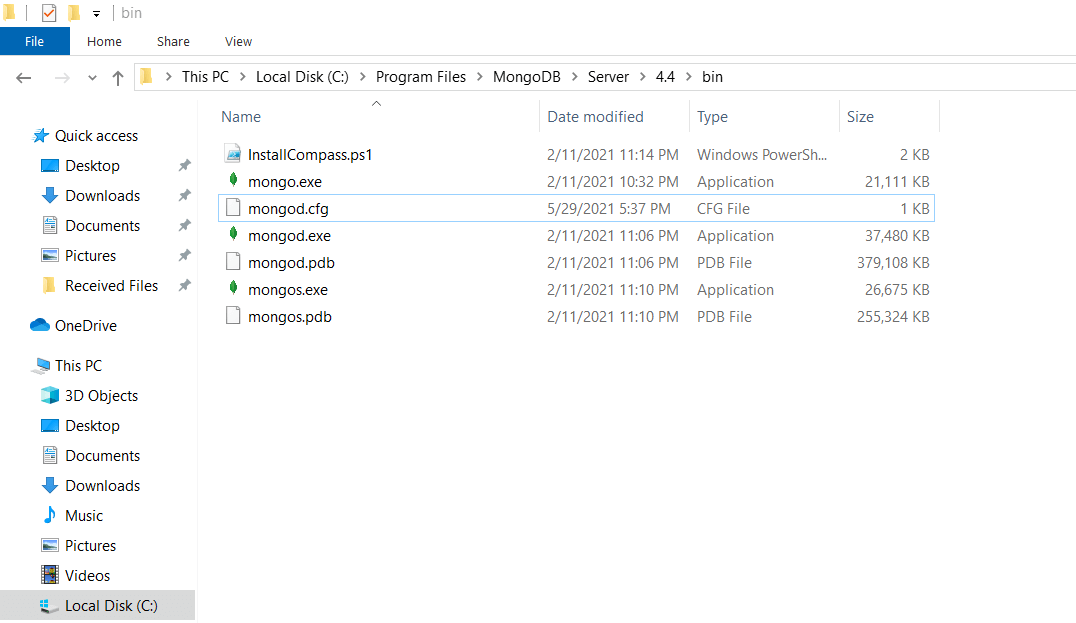Expand the chevron after This PC breadcrumb
Screen dimensions: 1076x623
click(x=243, y=77)
